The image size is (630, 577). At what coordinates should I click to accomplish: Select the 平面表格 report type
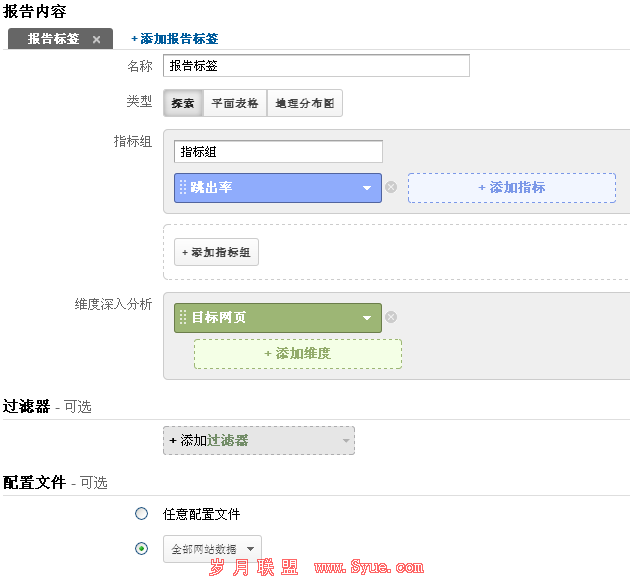coord(235,103)
